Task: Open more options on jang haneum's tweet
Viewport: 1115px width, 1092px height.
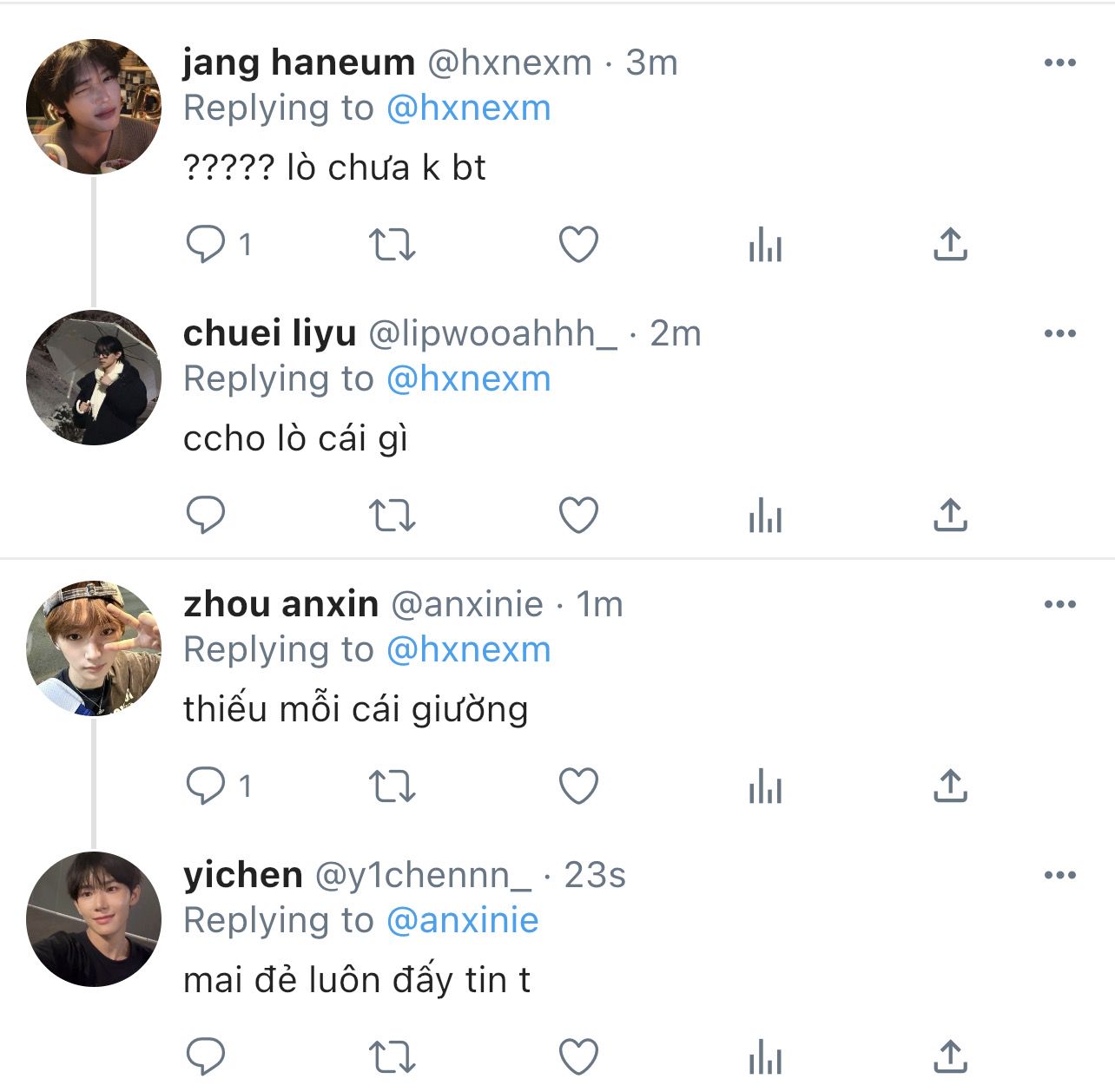Action: [1059, 62]
